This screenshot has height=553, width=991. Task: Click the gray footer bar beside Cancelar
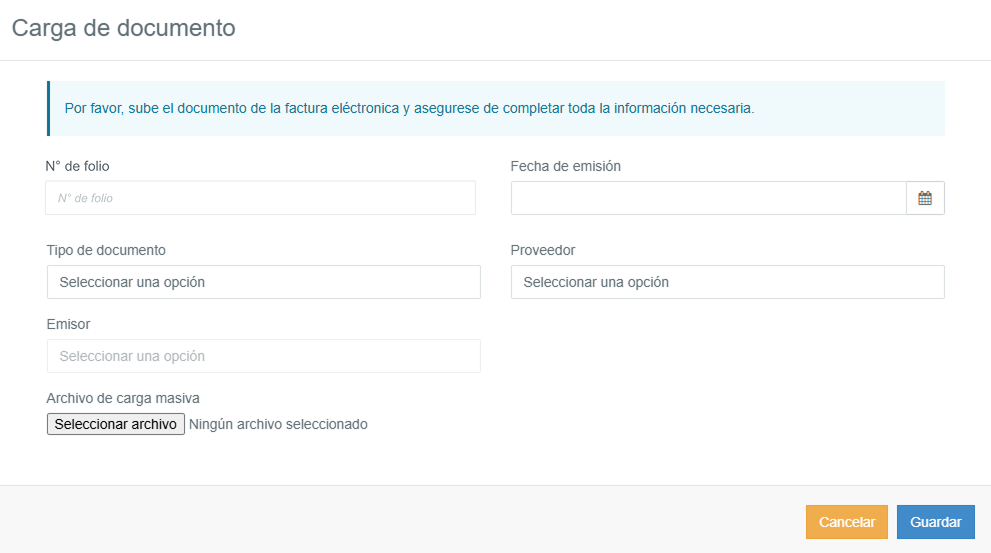[400, 520]
